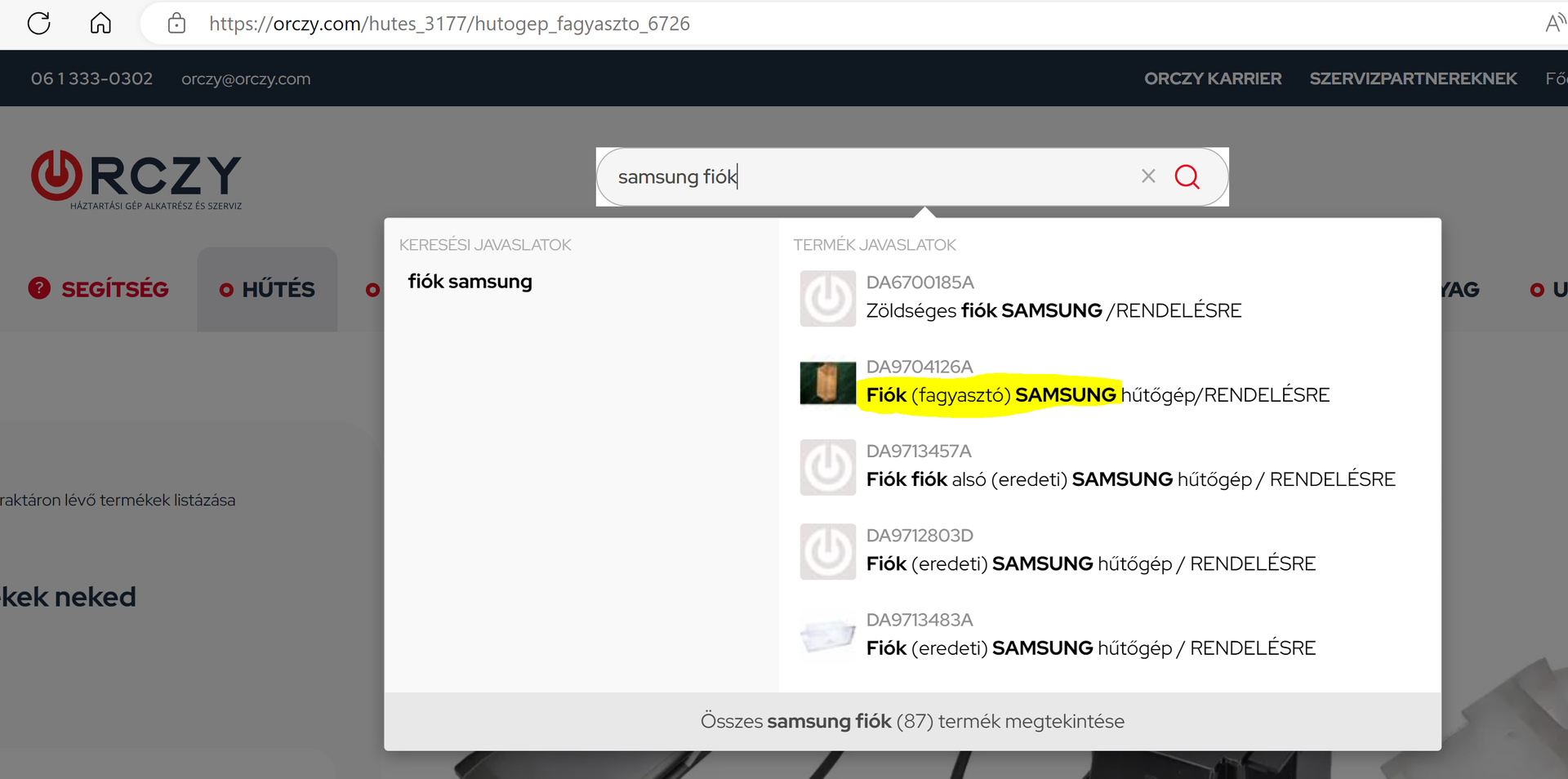This screenshot has height=779, width=1568.
Task: Open Zöldséges fiók SAMSUNG product suggestion
Action: [x=1053, y=311]
